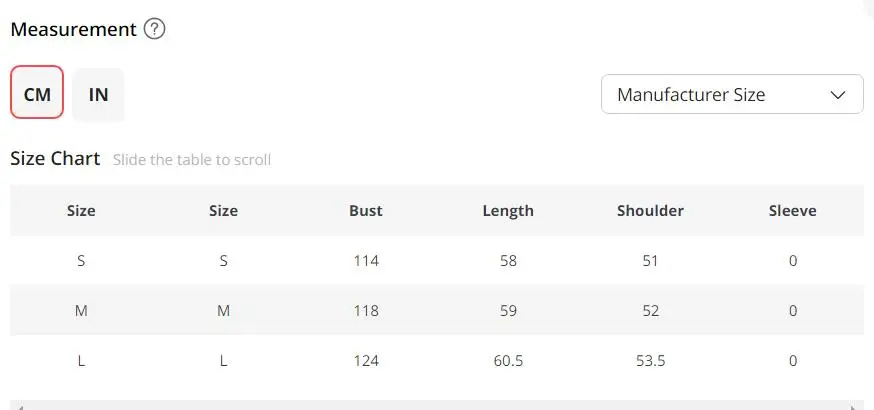Click the Sleeve column header
874x410 pixels.
click(x=793, y=211)
